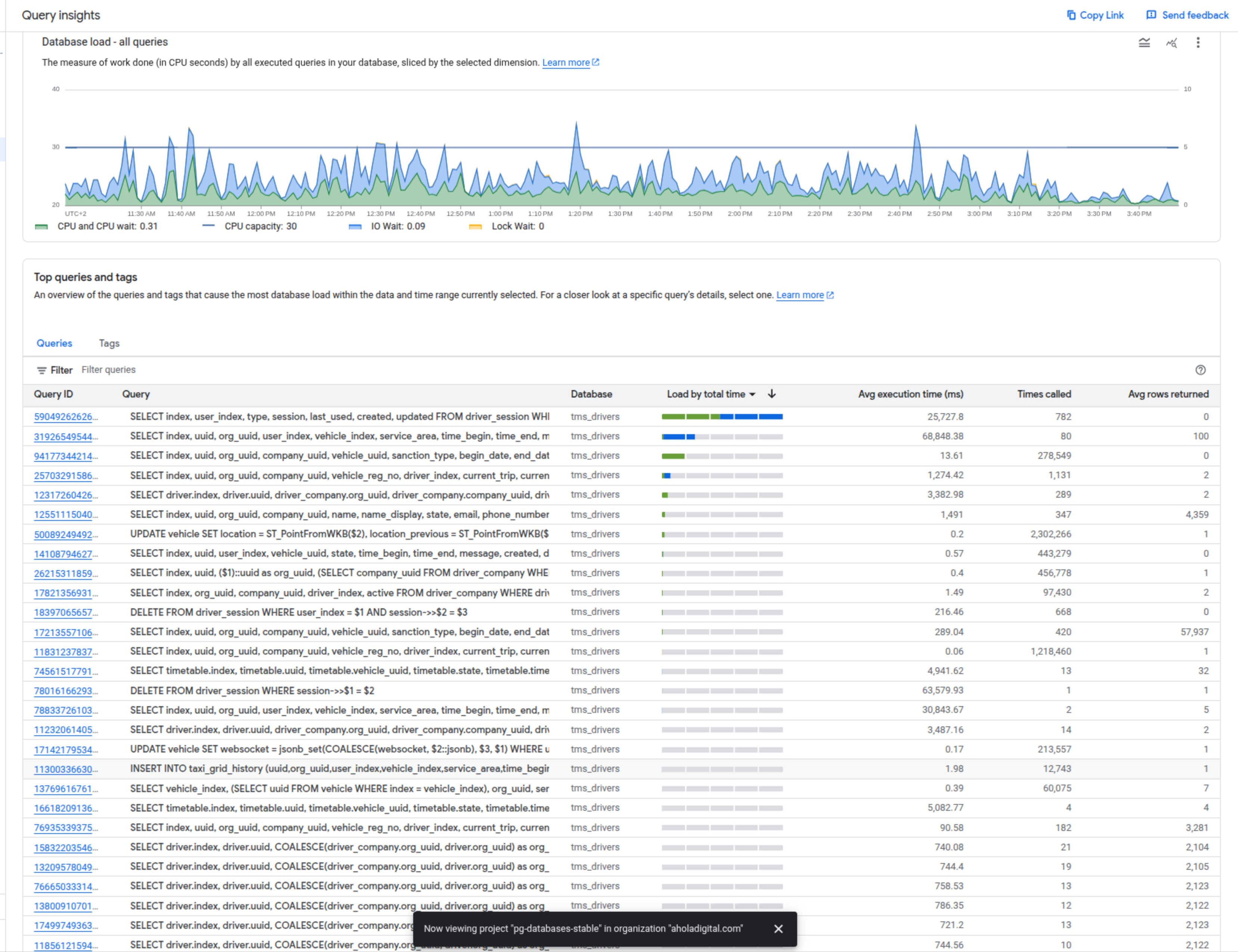Select the Queries tab
The image size is (1238, 952).
pos(55,343)
